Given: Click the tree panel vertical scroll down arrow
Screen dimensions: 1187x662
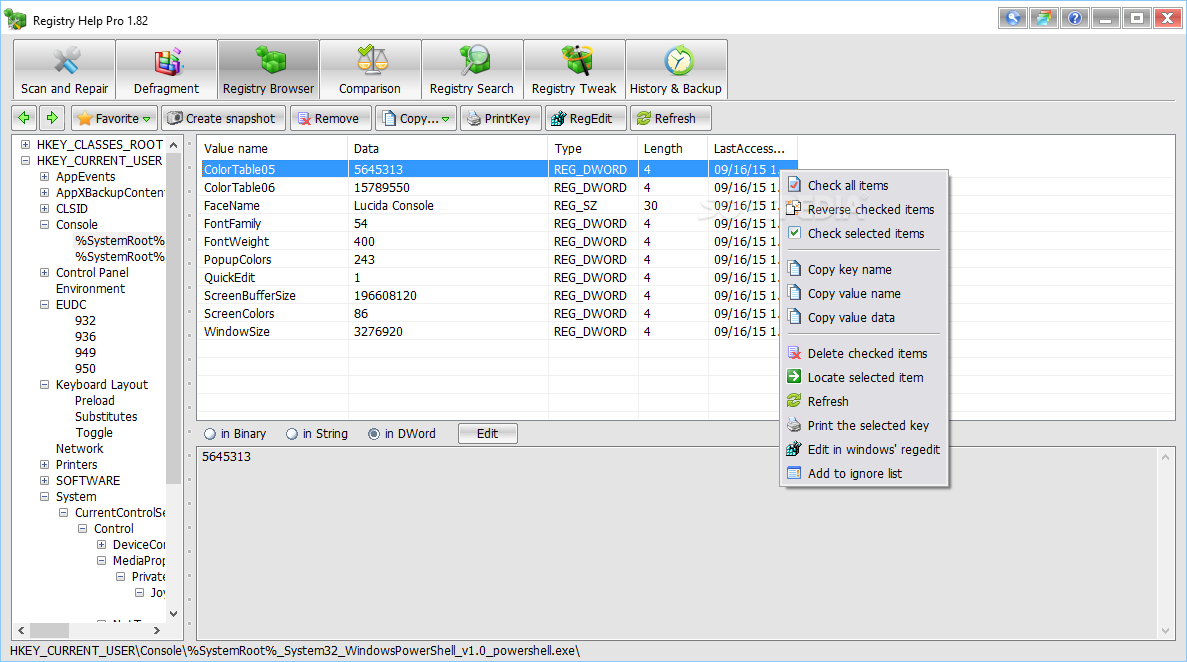Looking at the screenshot, I should click(173, 614).
